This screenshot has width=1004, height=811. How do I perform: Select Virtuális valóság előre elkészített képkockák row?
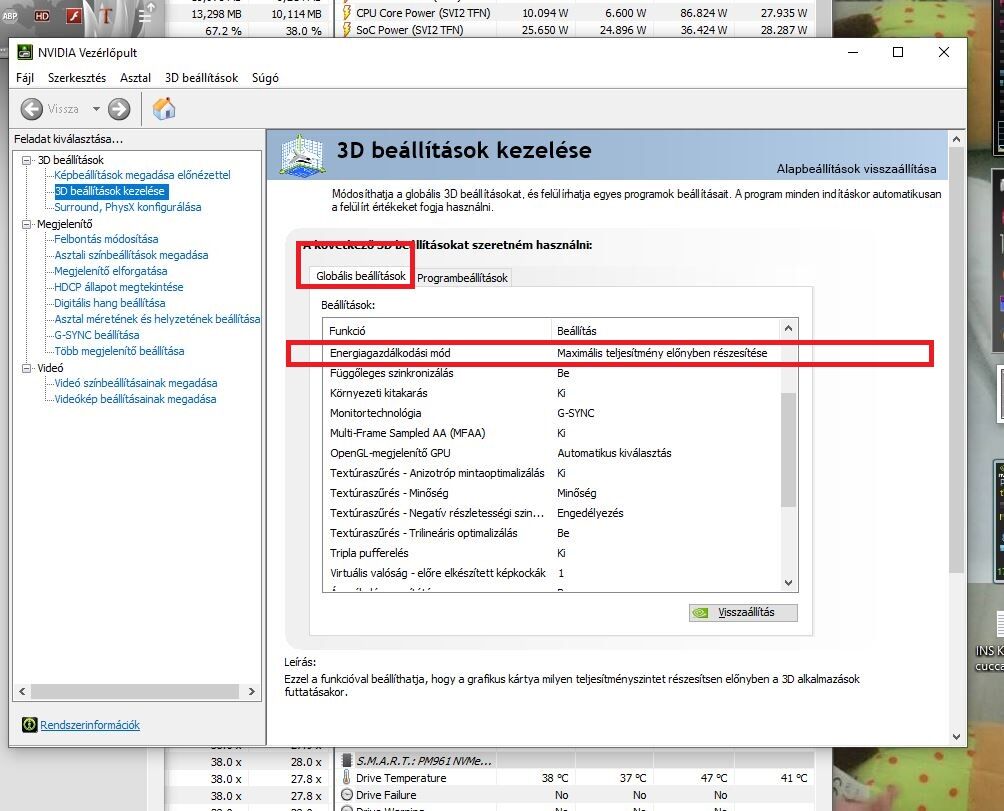tap(552, 573)
